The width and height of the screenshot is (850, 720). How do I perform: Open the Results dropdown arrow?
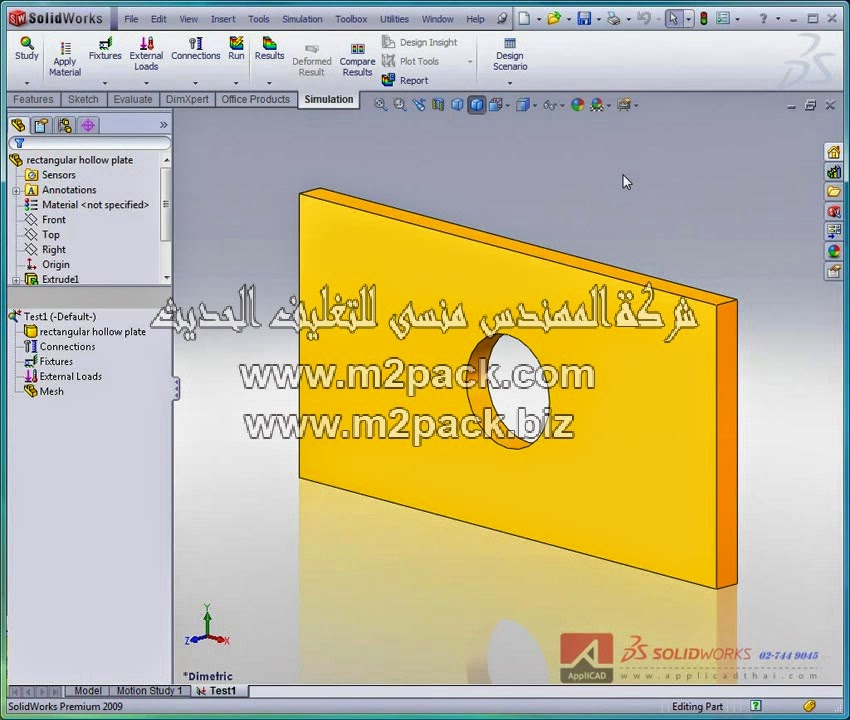pyautogui.click(x=269, y=83)
